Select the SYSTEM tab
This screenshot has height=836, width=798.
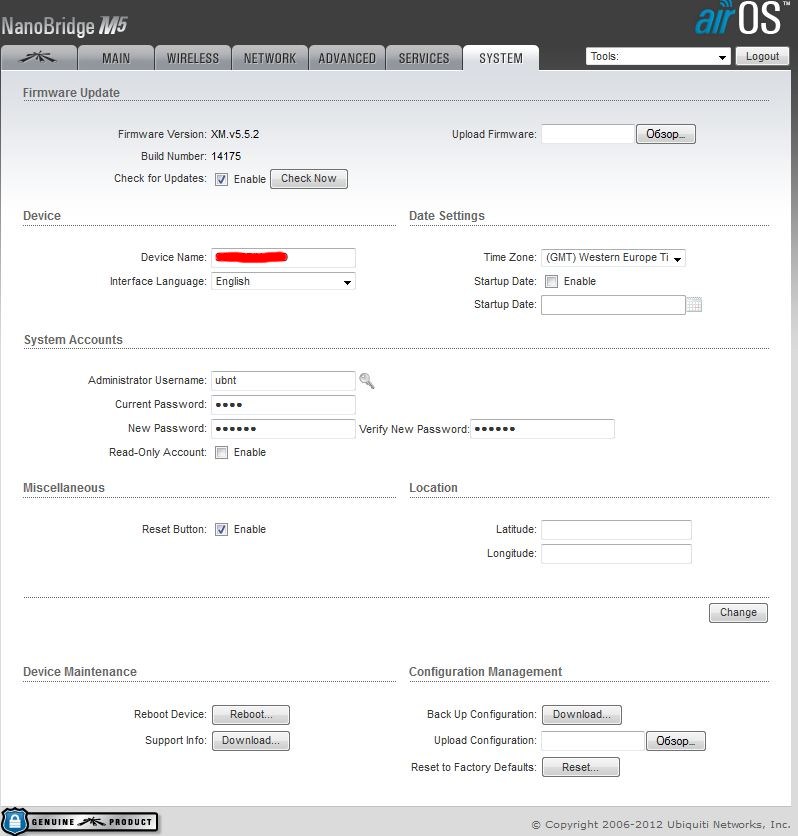point(501,58)
